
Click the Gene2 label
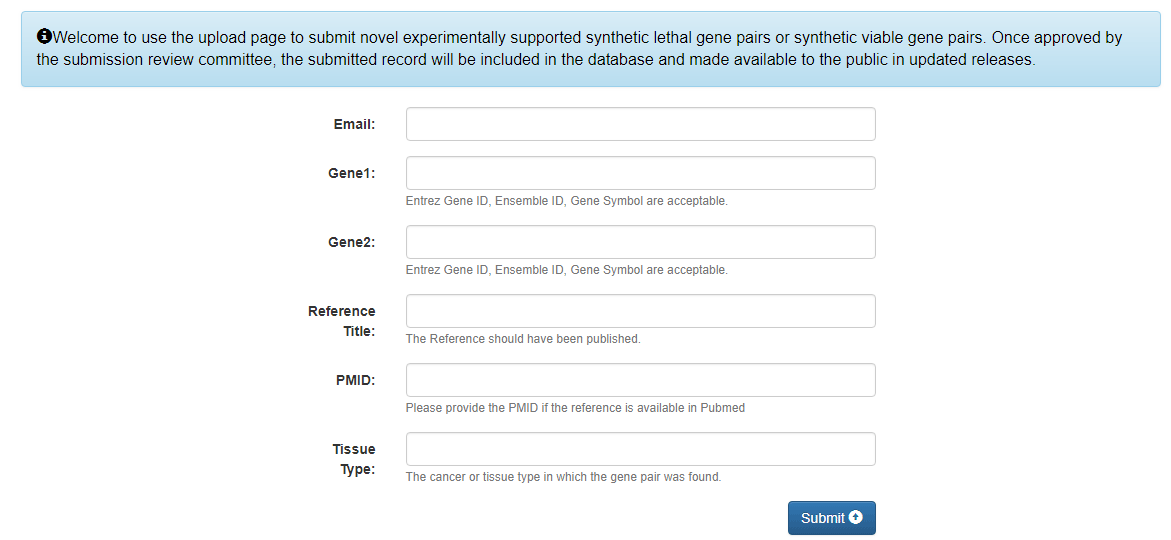352,243
